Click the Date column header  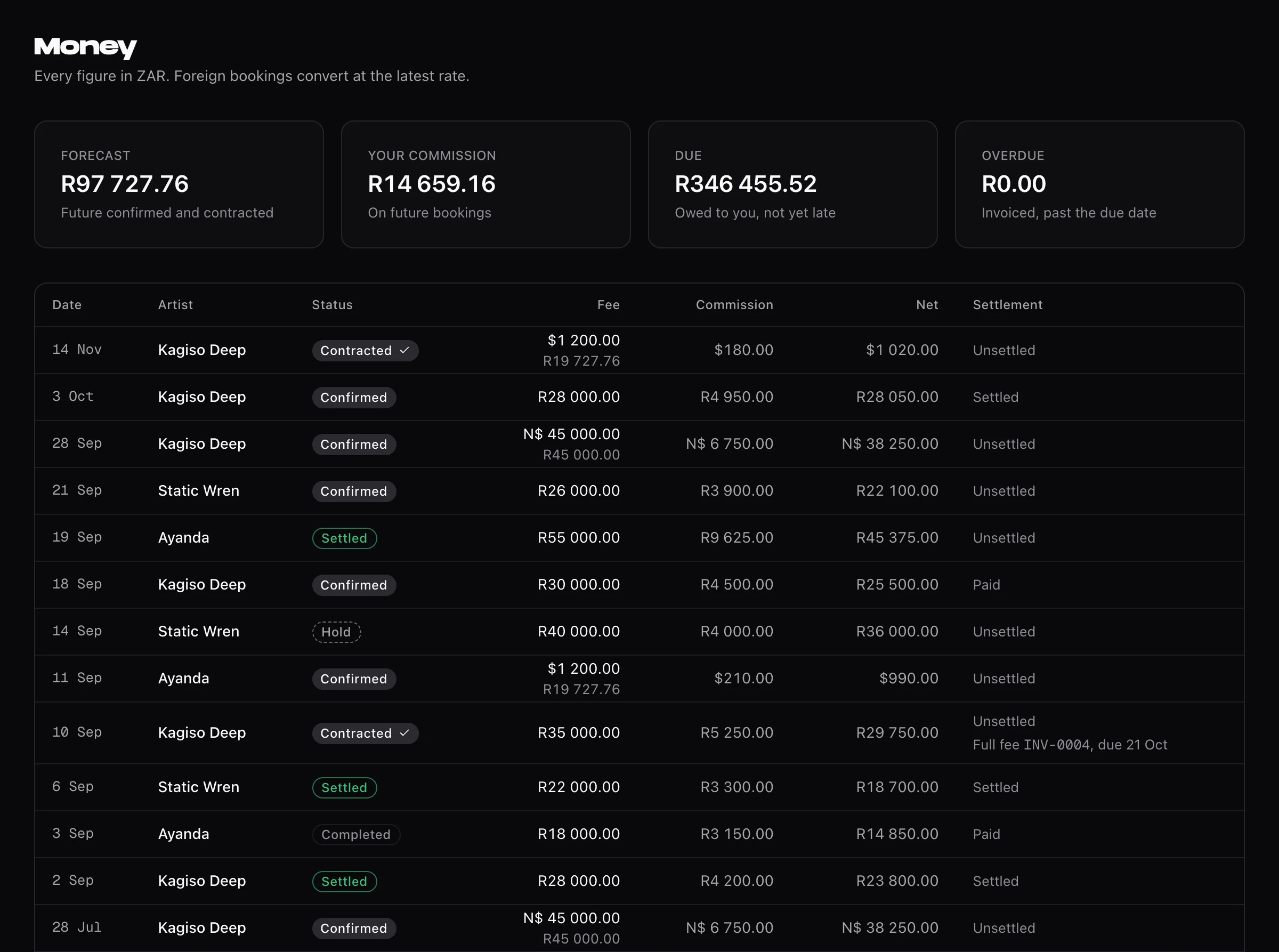click(67, 305)
